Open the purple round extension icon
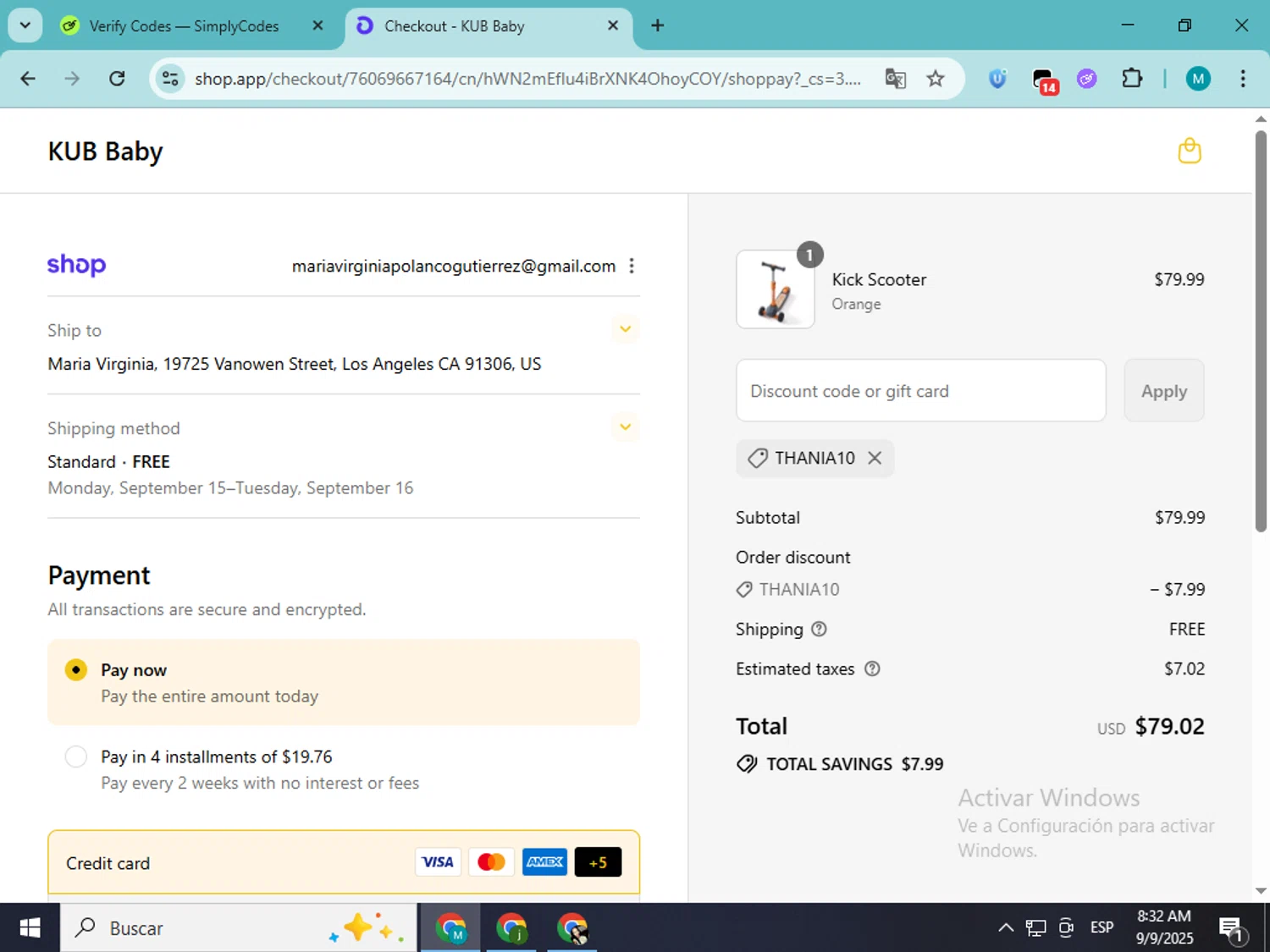Viewport: 1270px width, 952px height. [x=1087, y=79]
